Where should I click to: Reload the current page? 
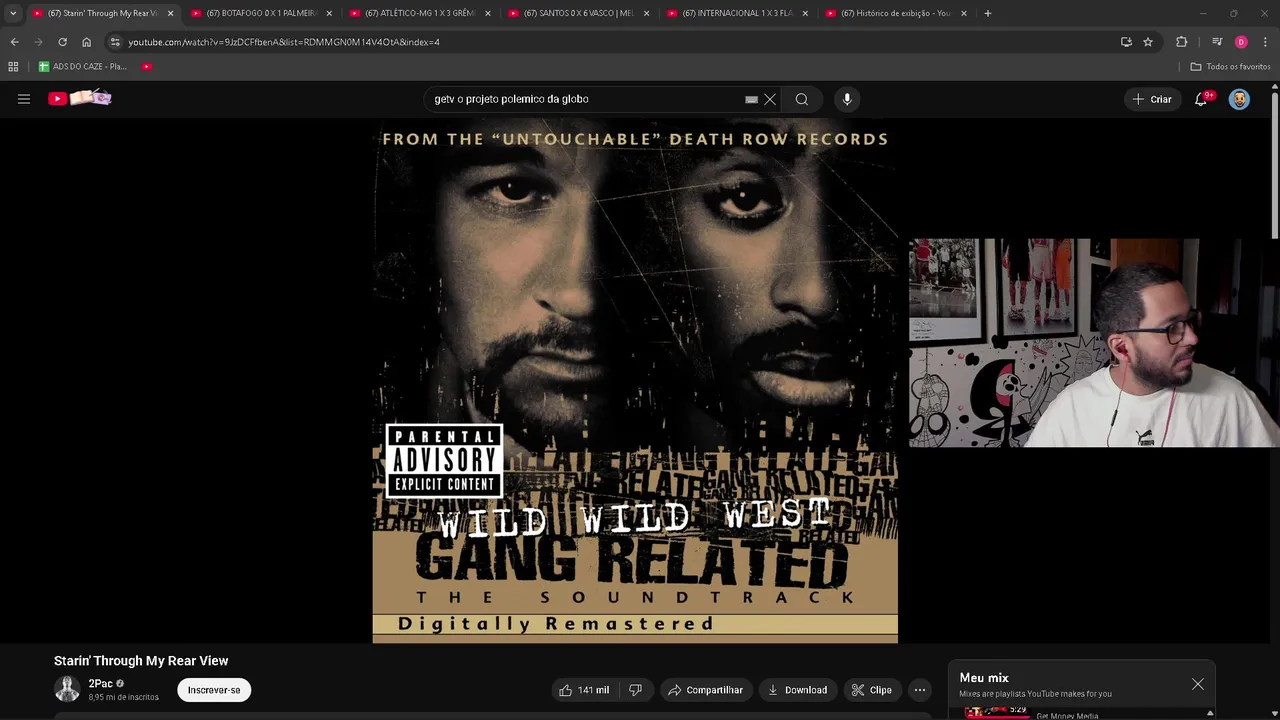pyautogui.click(x=62, y=42)
